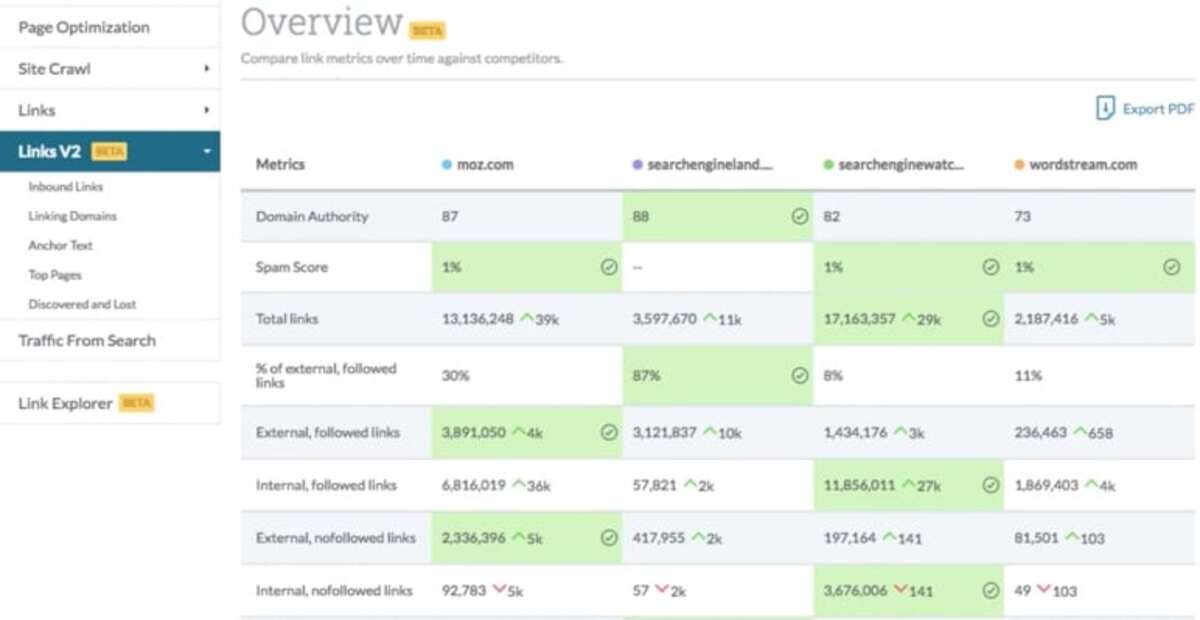The image size is (1200, 620).
Task: Click checkmark in searchengineland % external followed cell
Action: (799, 376)
